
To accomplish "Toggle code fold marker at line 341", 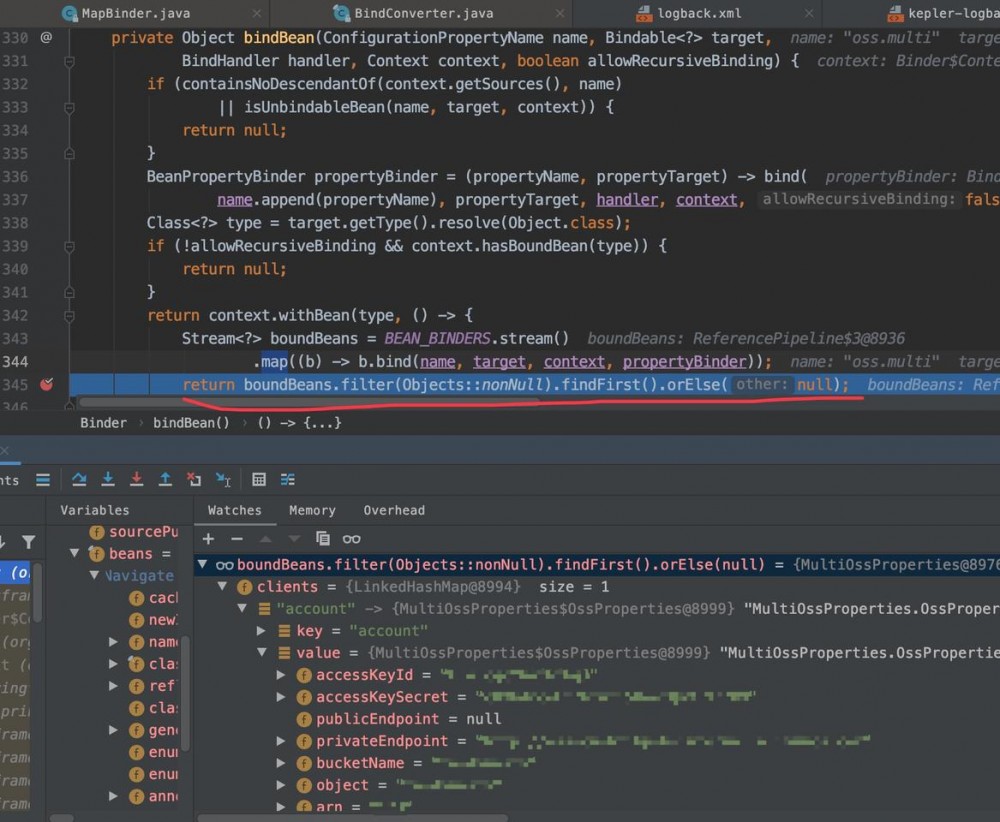I will pyautogui.click(x=70, y=292).
